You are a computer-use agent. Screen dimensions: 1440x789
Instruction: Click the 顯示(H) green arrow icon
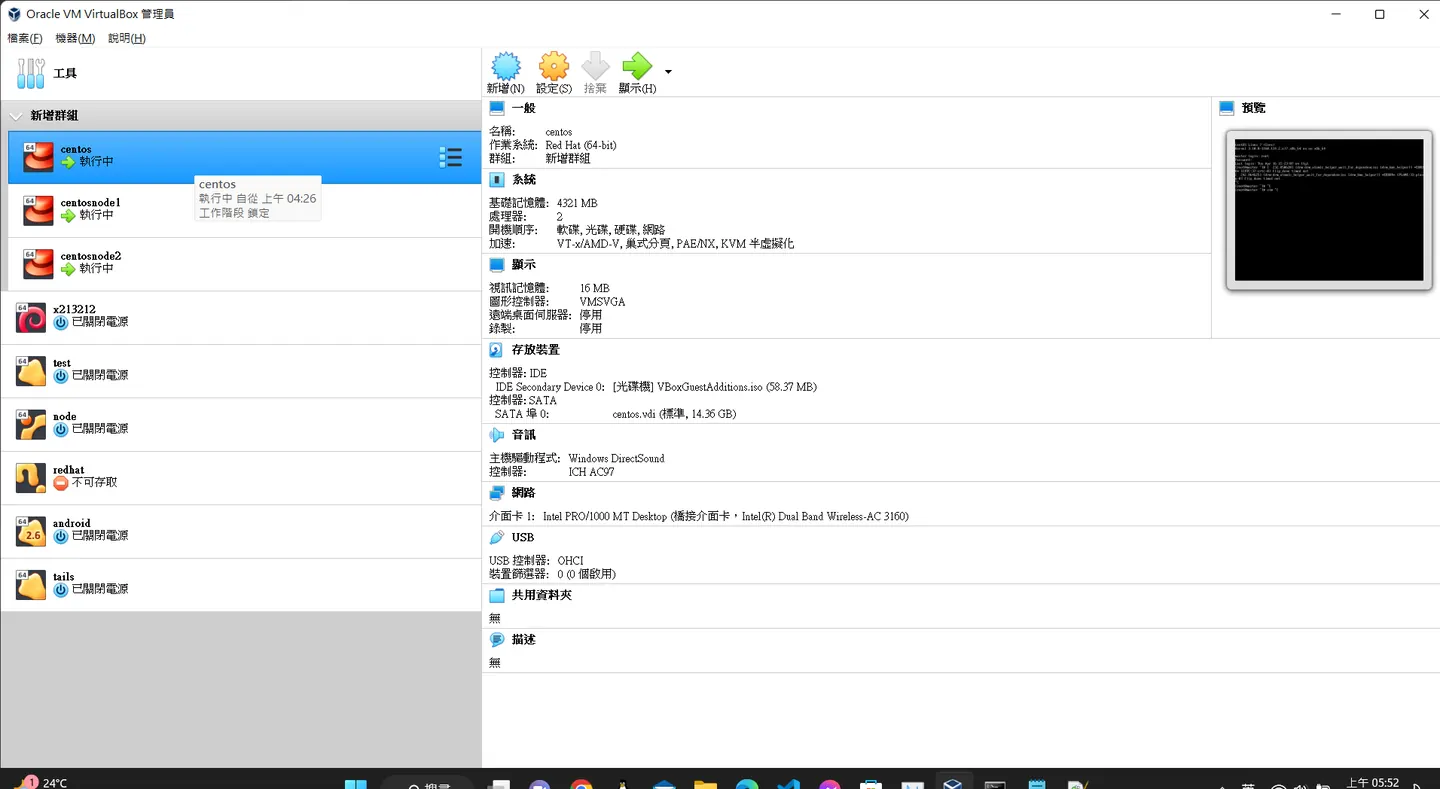click(x=637, y=67)
